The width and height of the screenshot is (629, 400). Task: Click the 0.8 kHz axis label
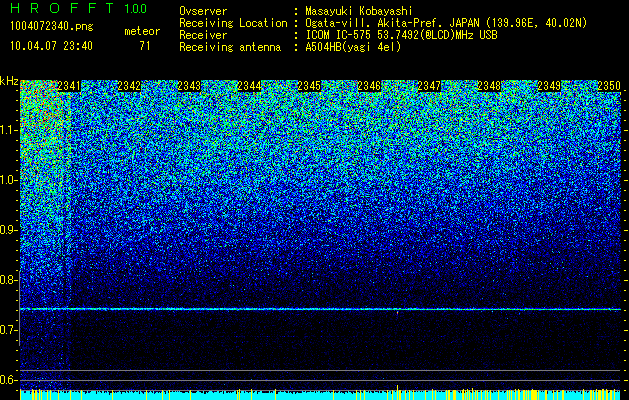pos(8,280)
